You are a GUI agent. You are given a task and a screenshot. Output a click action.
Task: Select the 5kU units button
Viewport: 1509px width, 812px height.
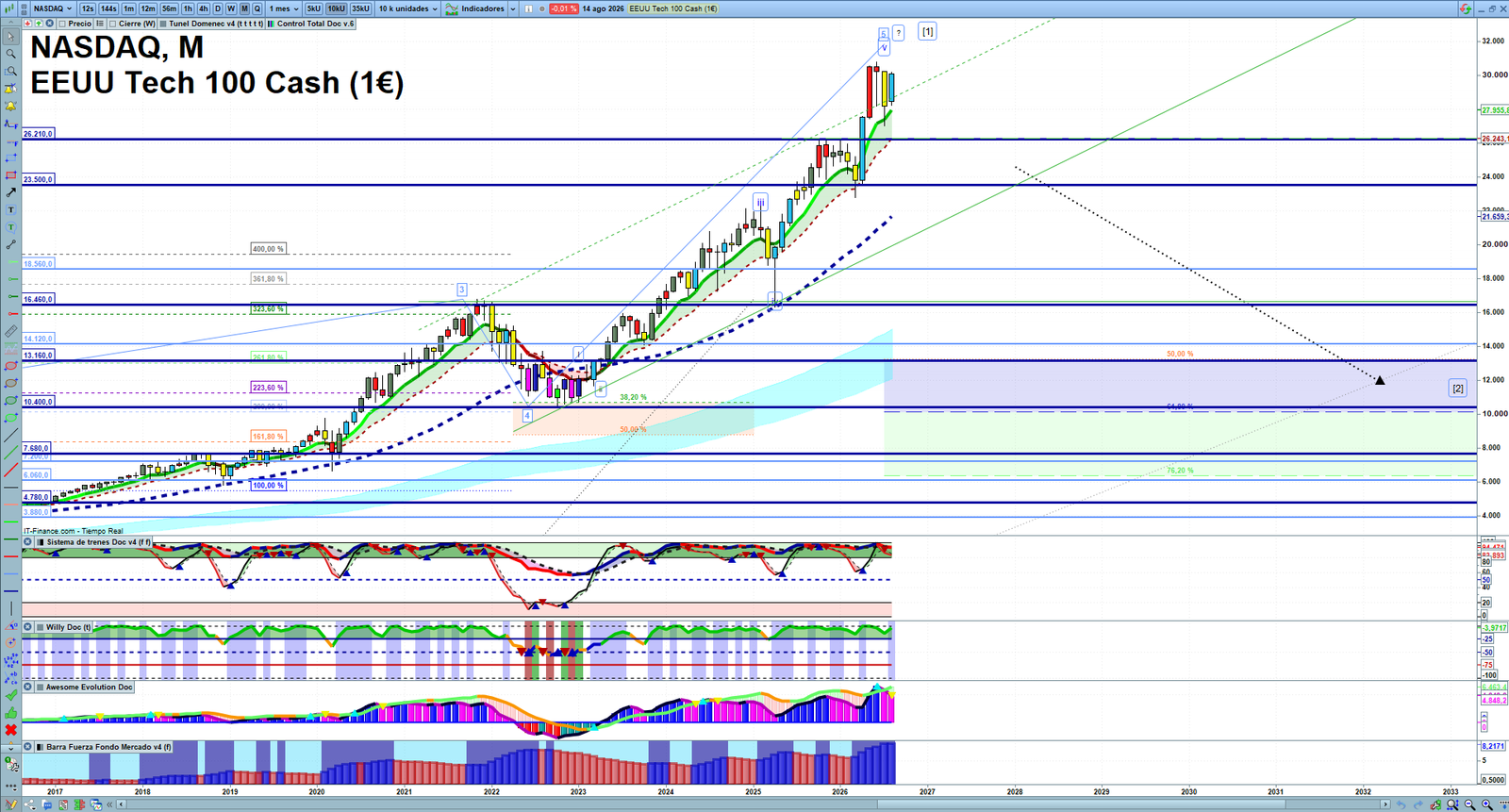(314, 8)
